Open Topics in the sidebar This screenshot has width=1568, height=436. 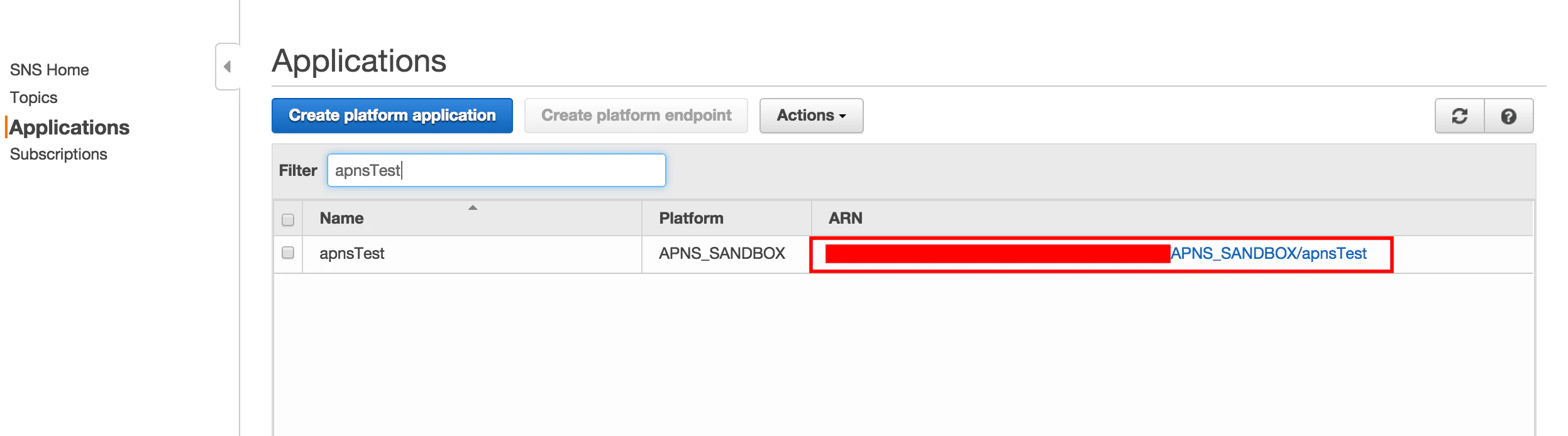(x=34, y=97)
